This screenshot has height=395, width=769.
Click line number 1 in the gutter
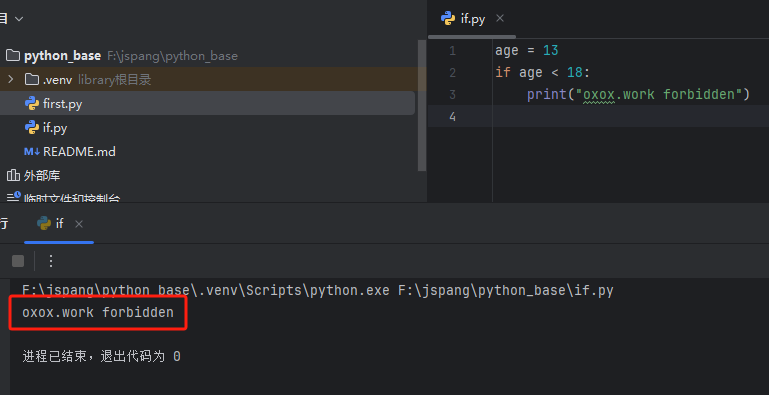[452, 51]
